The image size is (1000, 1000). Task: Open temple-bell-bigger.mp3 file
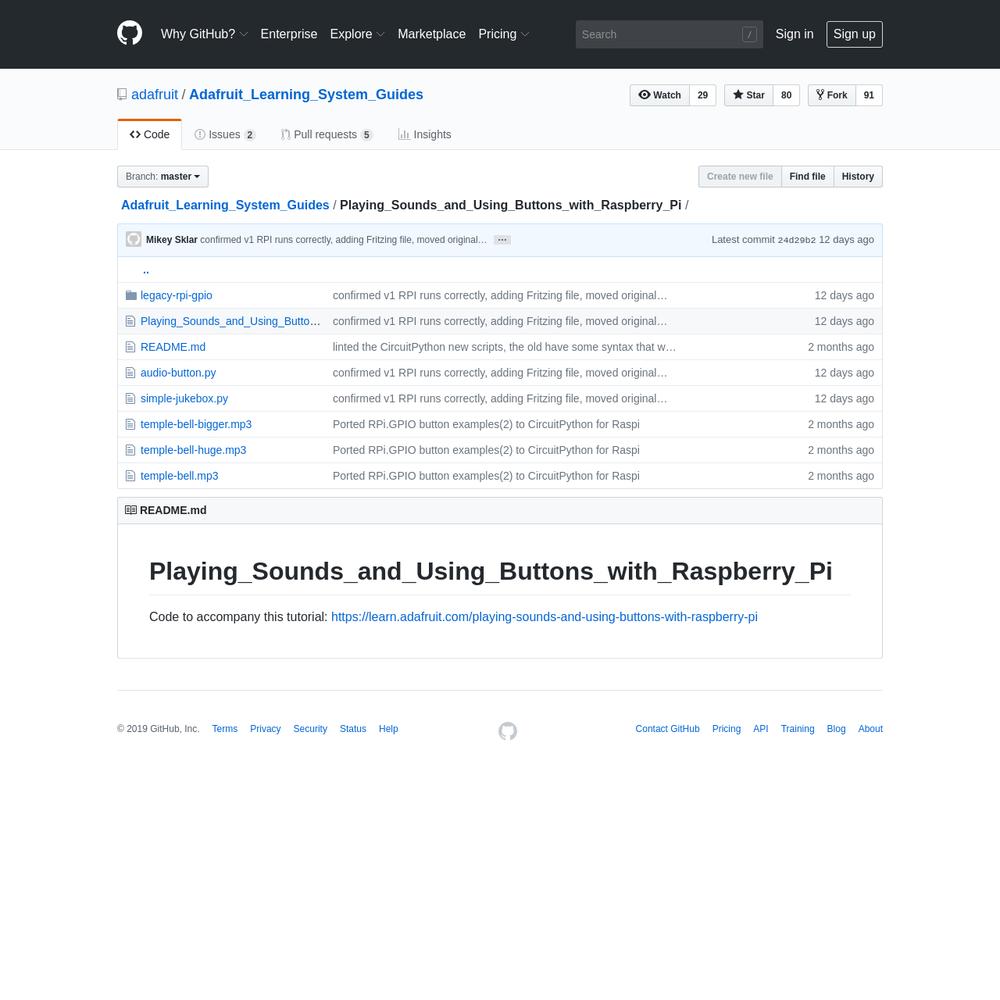coord(196,424)
